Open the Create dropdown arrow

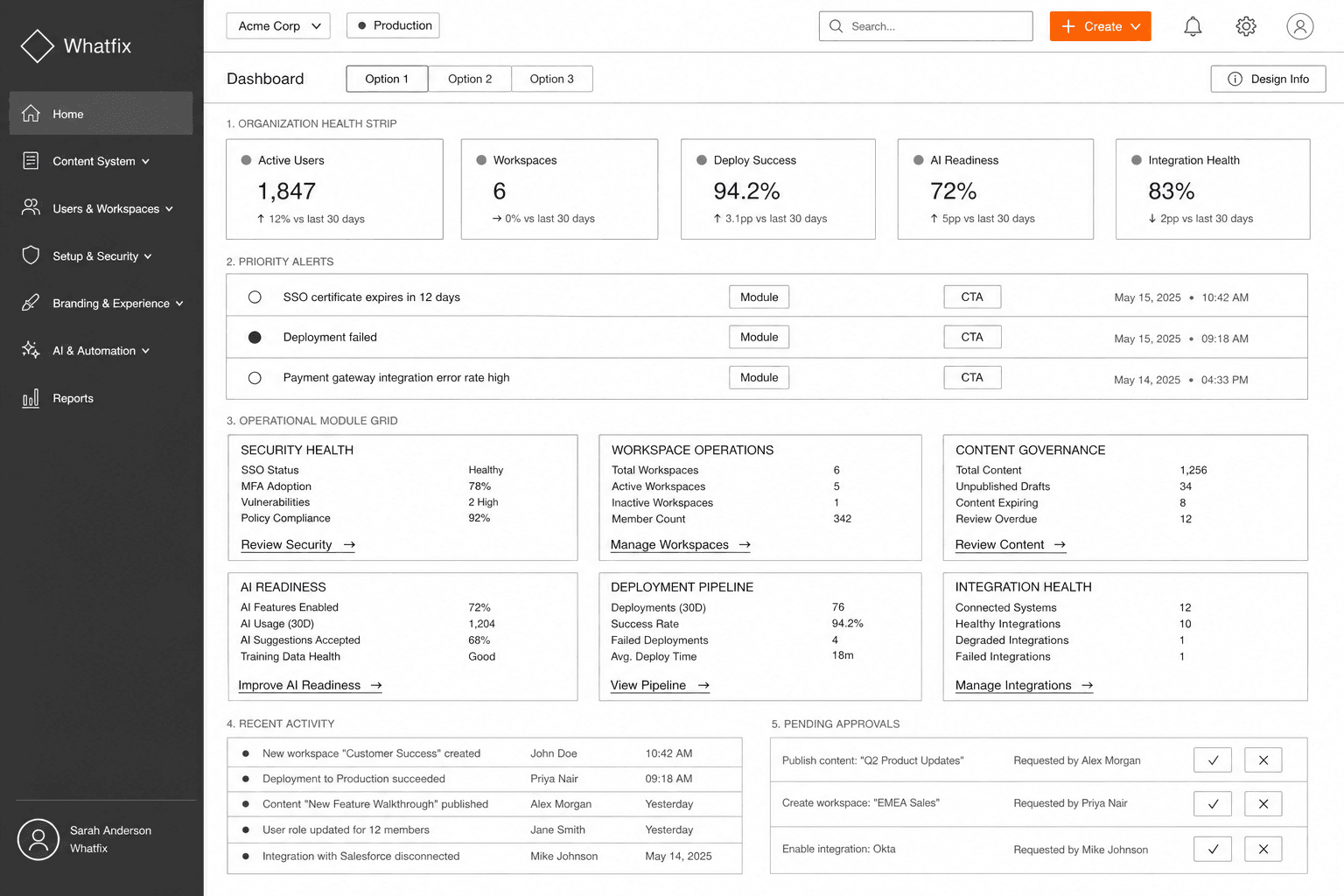pos(1136,26)
